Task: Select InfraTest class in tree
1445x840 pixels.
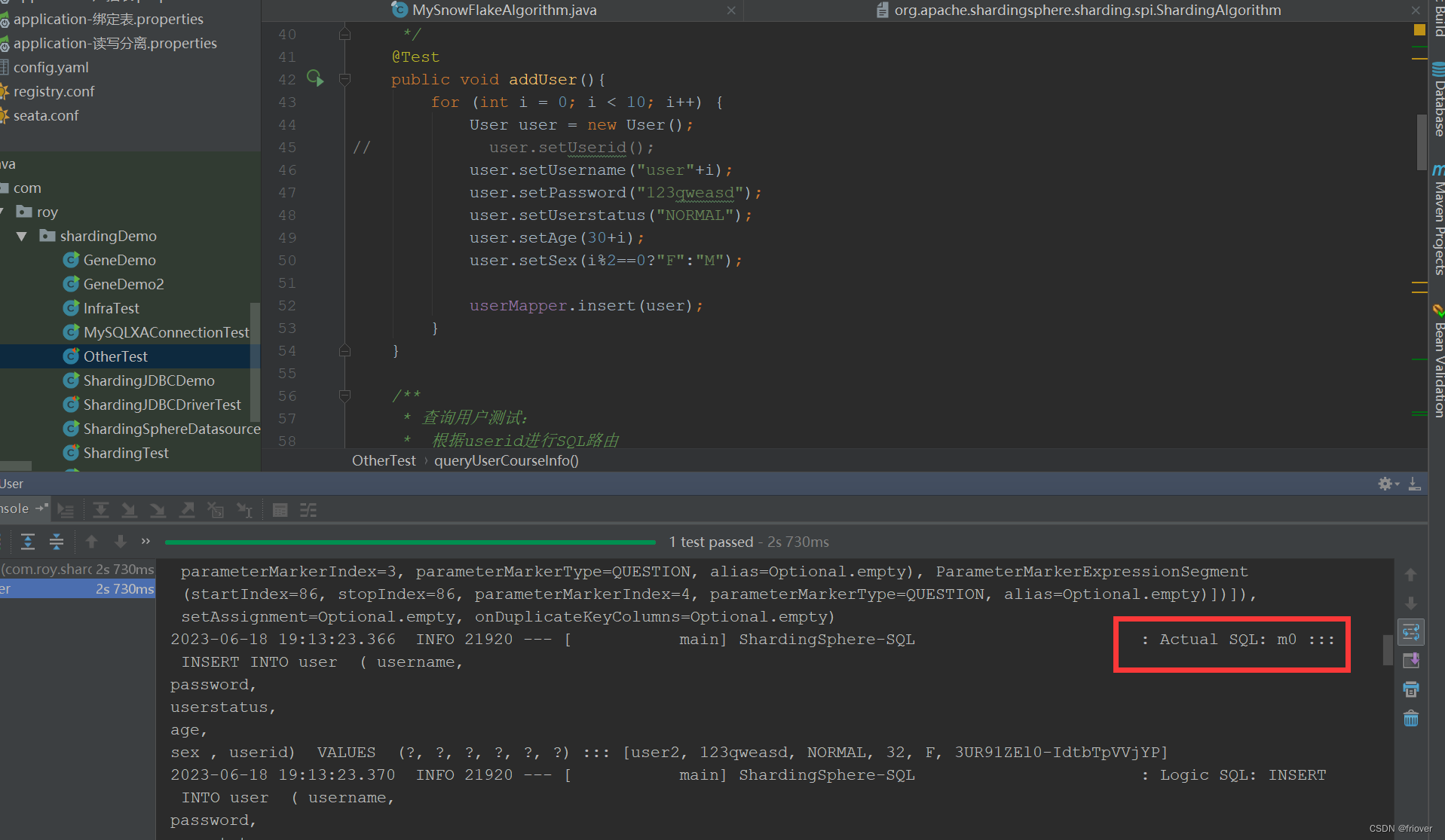Action: 111,308
